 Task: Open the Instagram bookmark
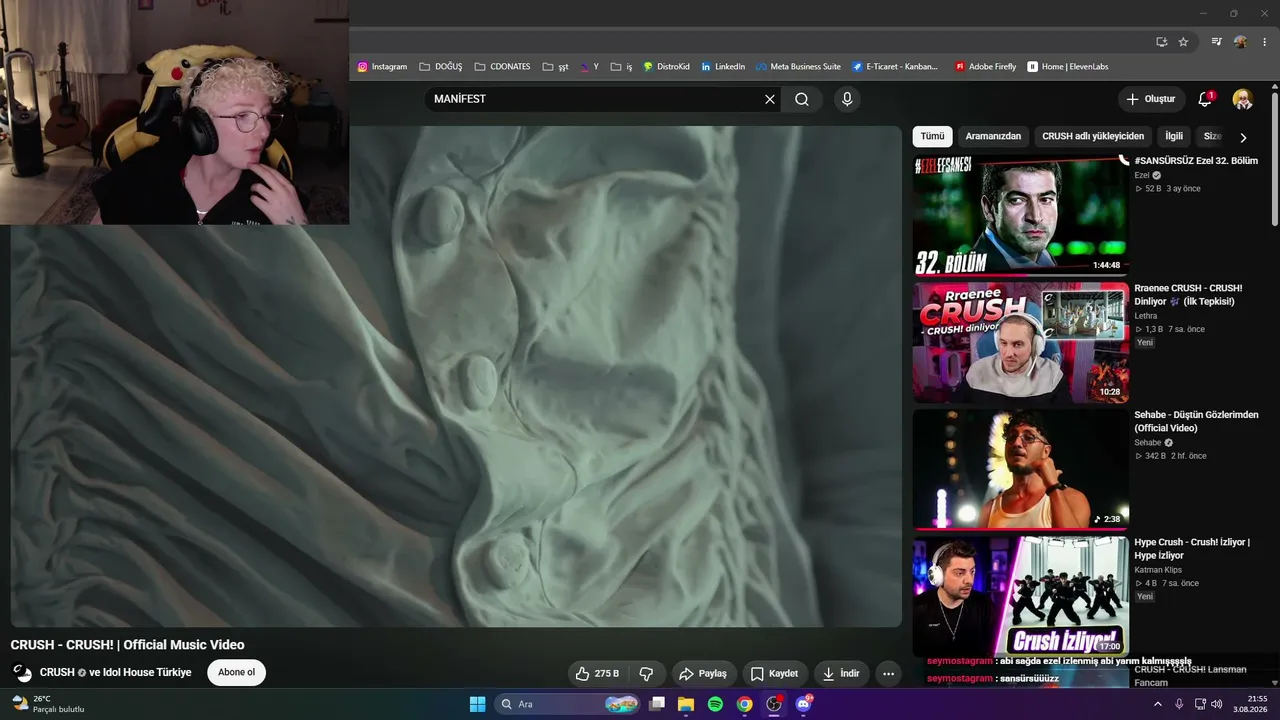pyautogui.click(x=382, y=67)
